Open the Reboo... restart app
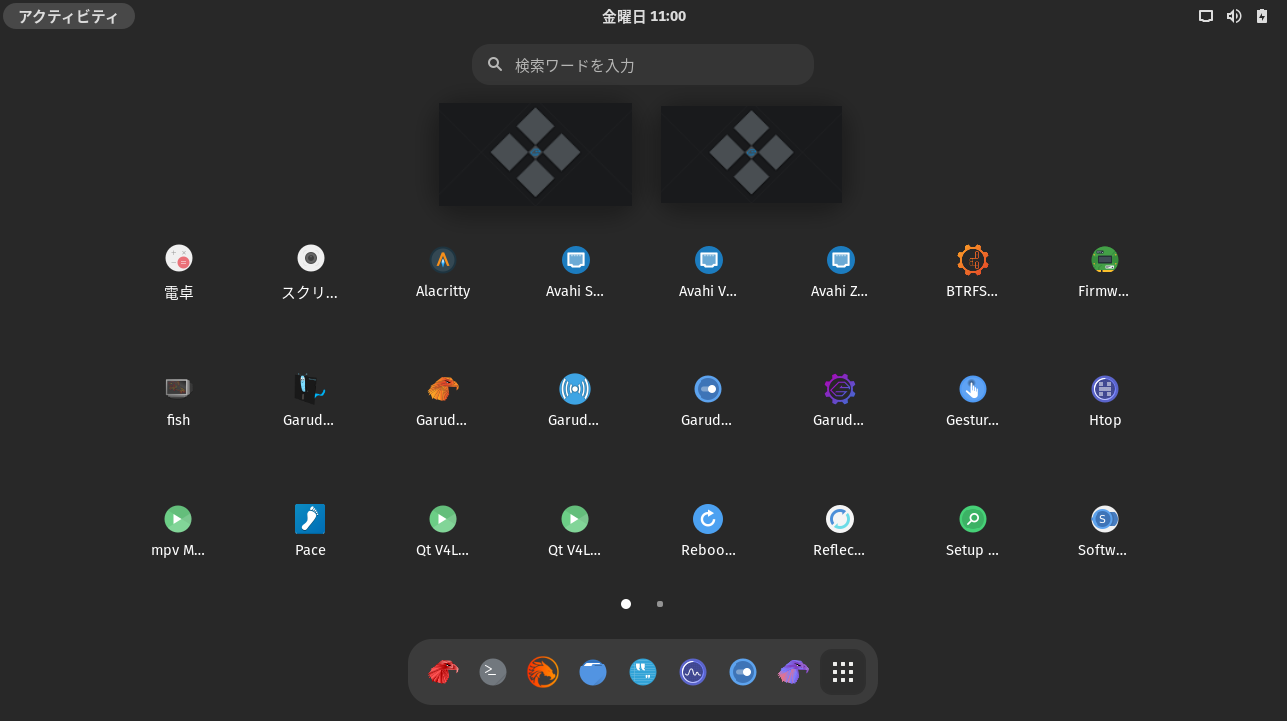 pyautogui.click(x=708, y=530)
